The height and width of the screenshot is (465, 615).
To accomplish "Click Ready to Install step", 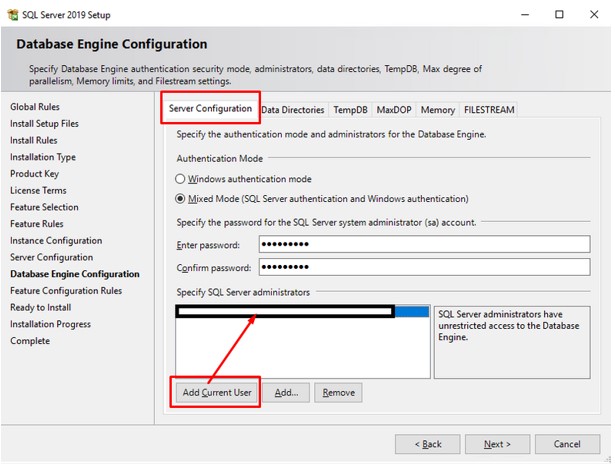I will [x=41, y=307].
